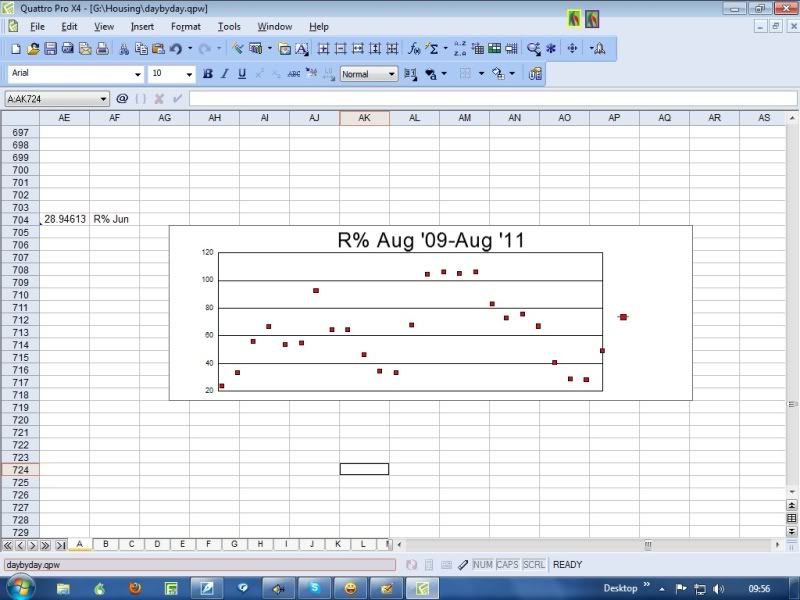Click the Print icon in toolbar
The image size is (800, 600).
pos(103,48)
